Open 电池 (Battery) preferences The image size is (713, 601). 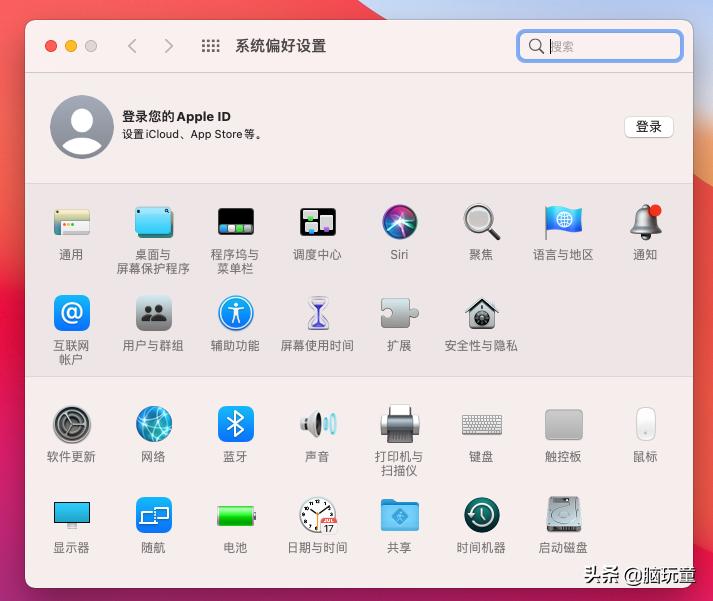coord(236,516)
